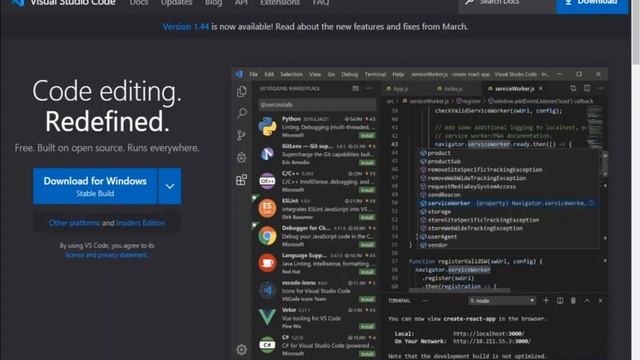This screenshot has height=360, width=640.
Task: Select the 'sendBeacon' autocomplete suggestion
Action: point(509,195)
